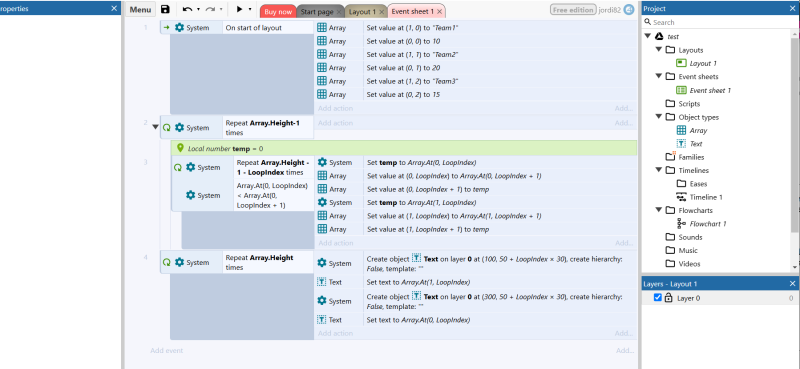Select Flowchart 1 in Project tree
The height and width of the screenshot is (369, 800).
708,224
